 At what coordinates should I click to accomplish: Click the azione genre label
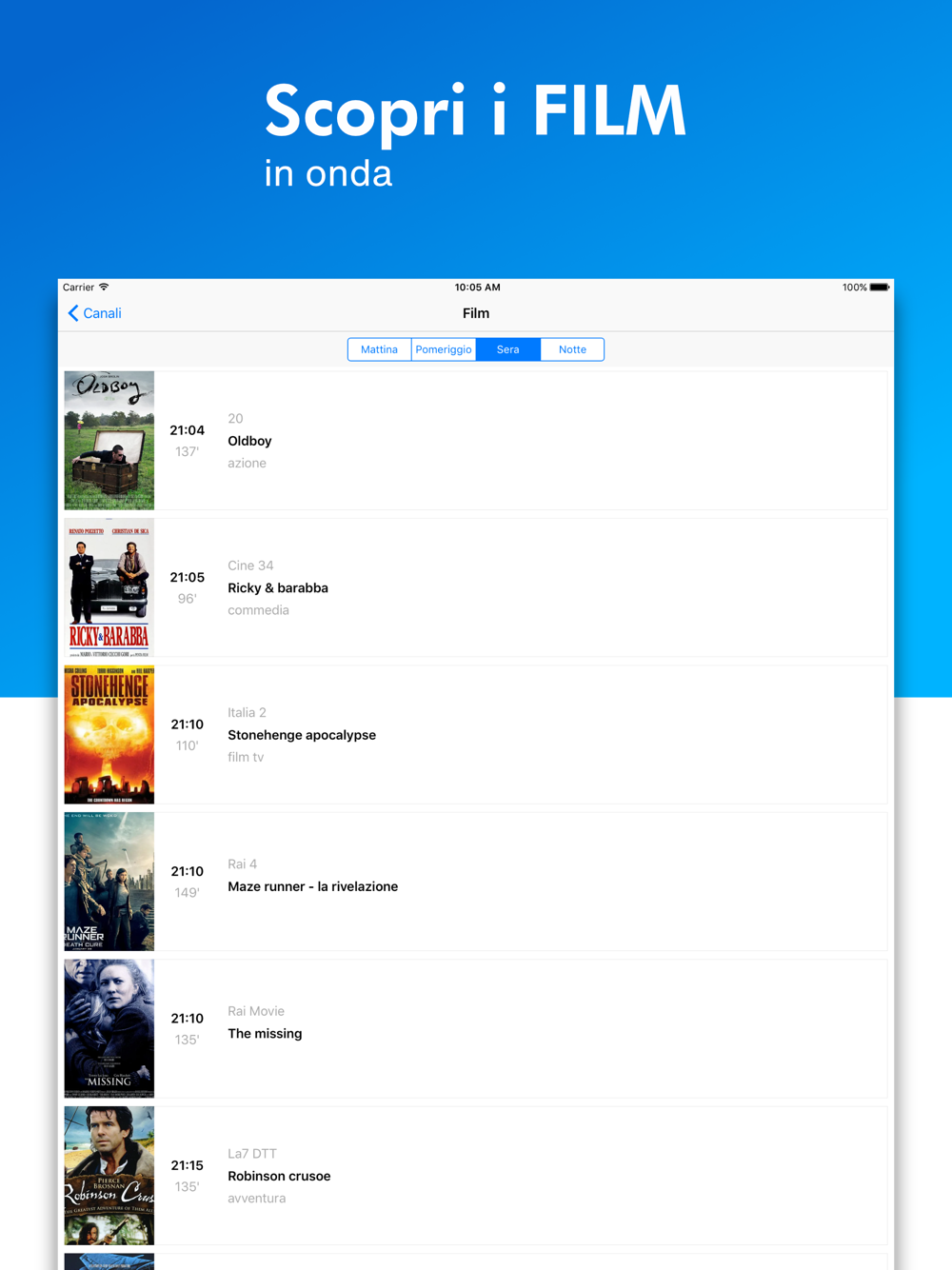click(247, 464)
